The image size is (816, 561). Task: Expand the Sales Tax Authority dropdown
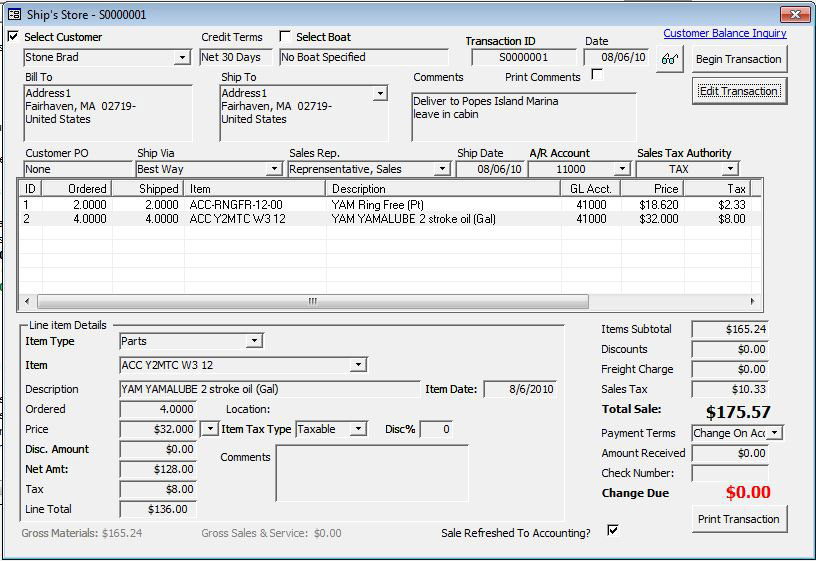(730, 170)
